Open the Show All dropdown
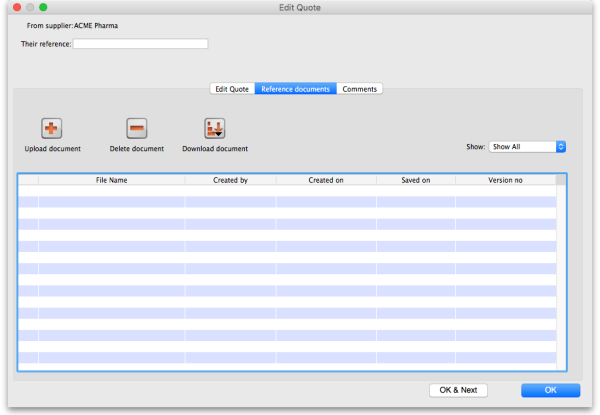Viewport: 600px width, 415px height. point(527,146)
